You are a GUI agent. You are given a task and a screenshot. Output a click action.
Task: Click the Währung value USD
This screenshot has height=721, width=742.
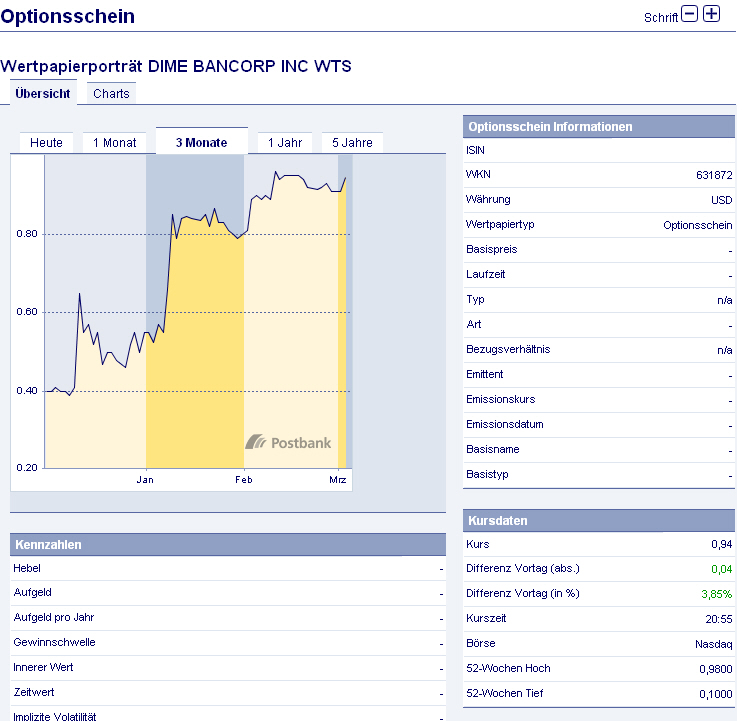click(x=722, y=200)
